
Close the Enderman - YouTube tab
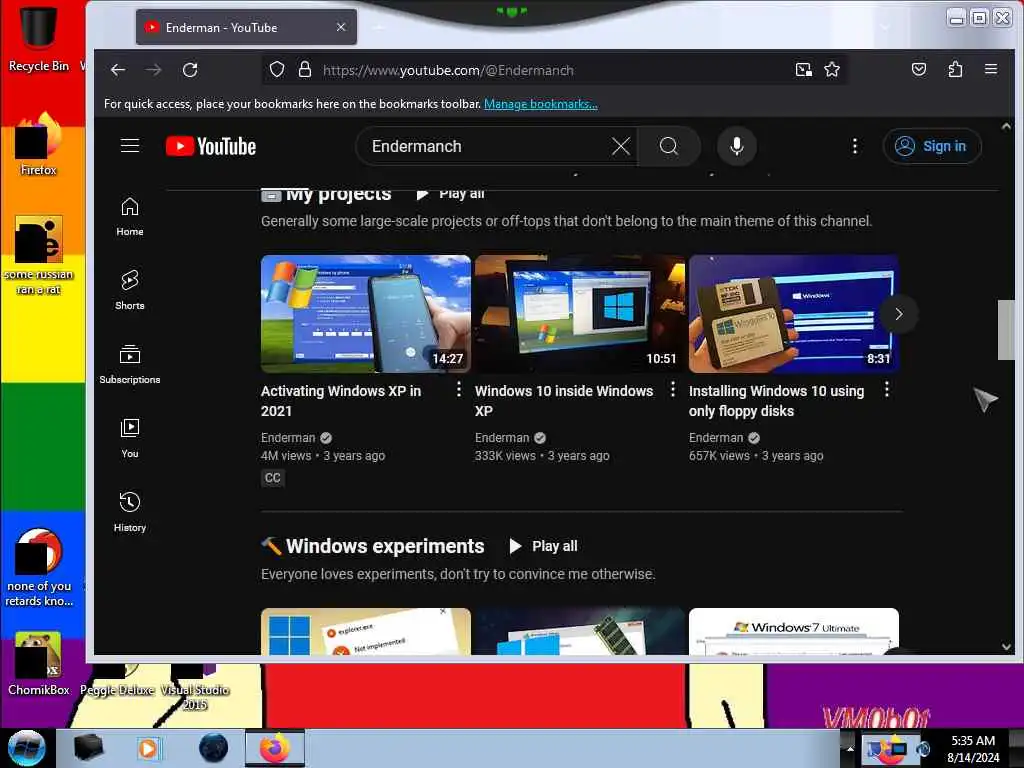(341, 27)
